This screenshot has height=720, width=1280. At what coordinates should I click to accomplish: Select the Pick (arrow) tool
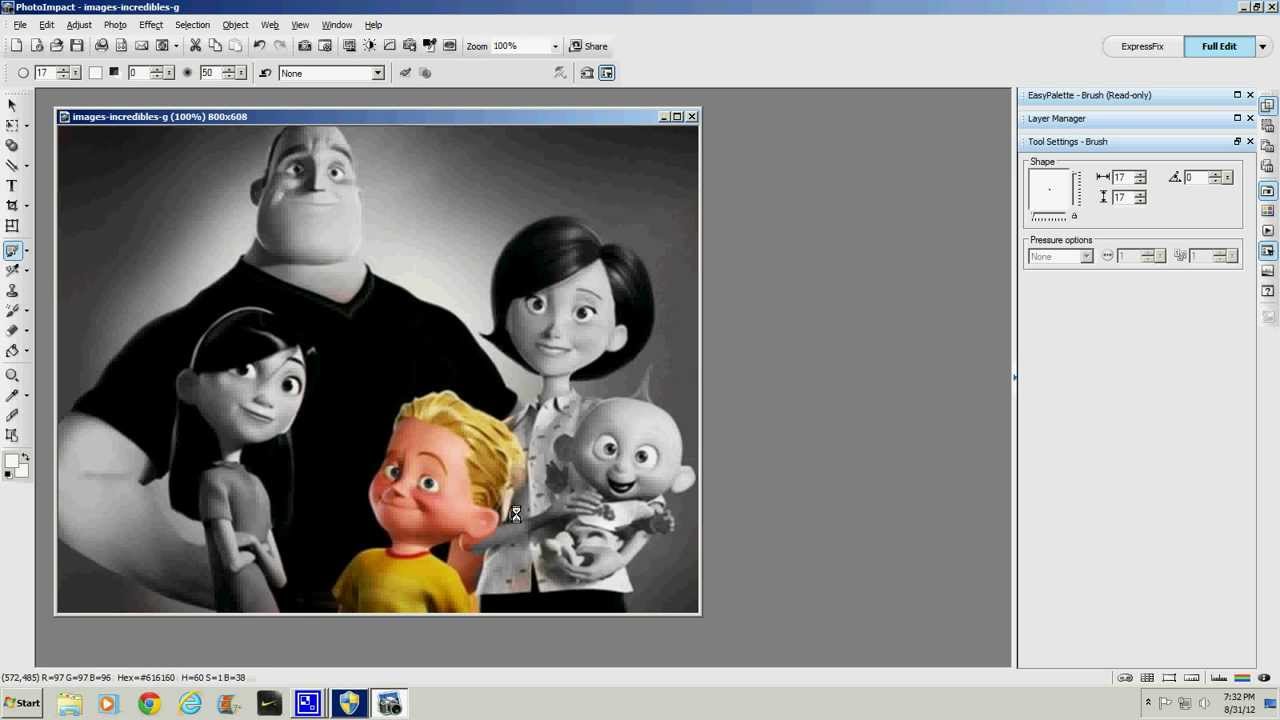click(12, 105)
